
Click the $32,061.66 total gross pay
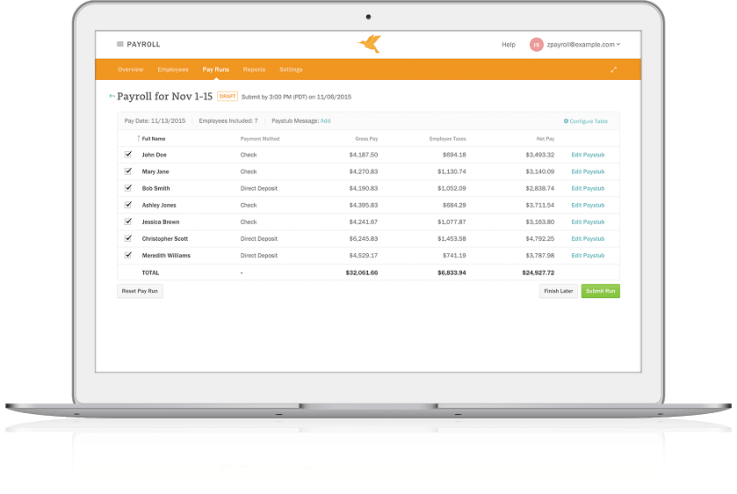362,273
